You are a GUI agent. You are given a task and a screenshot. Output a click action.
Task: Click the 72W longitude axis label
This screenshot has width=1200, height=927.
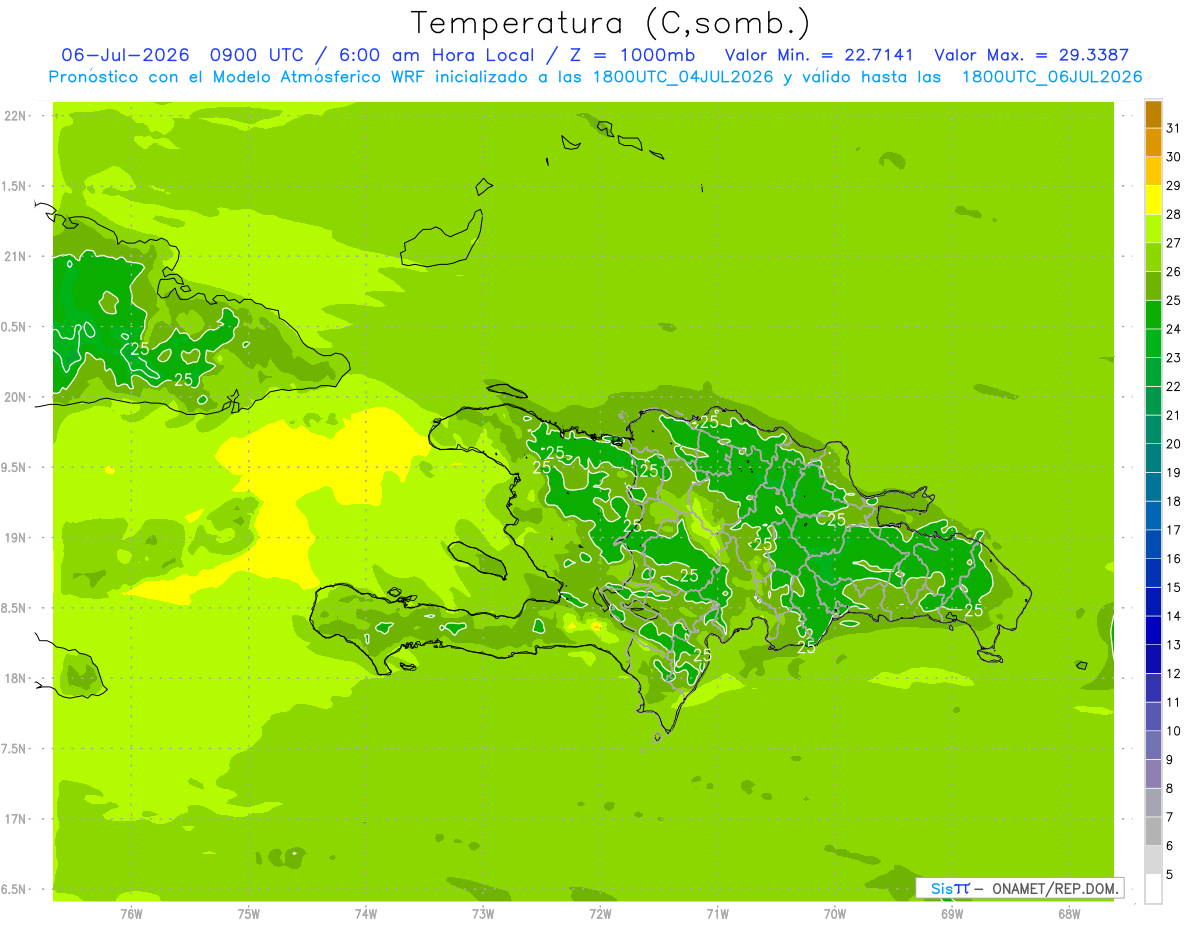click(x=600, y=914)
